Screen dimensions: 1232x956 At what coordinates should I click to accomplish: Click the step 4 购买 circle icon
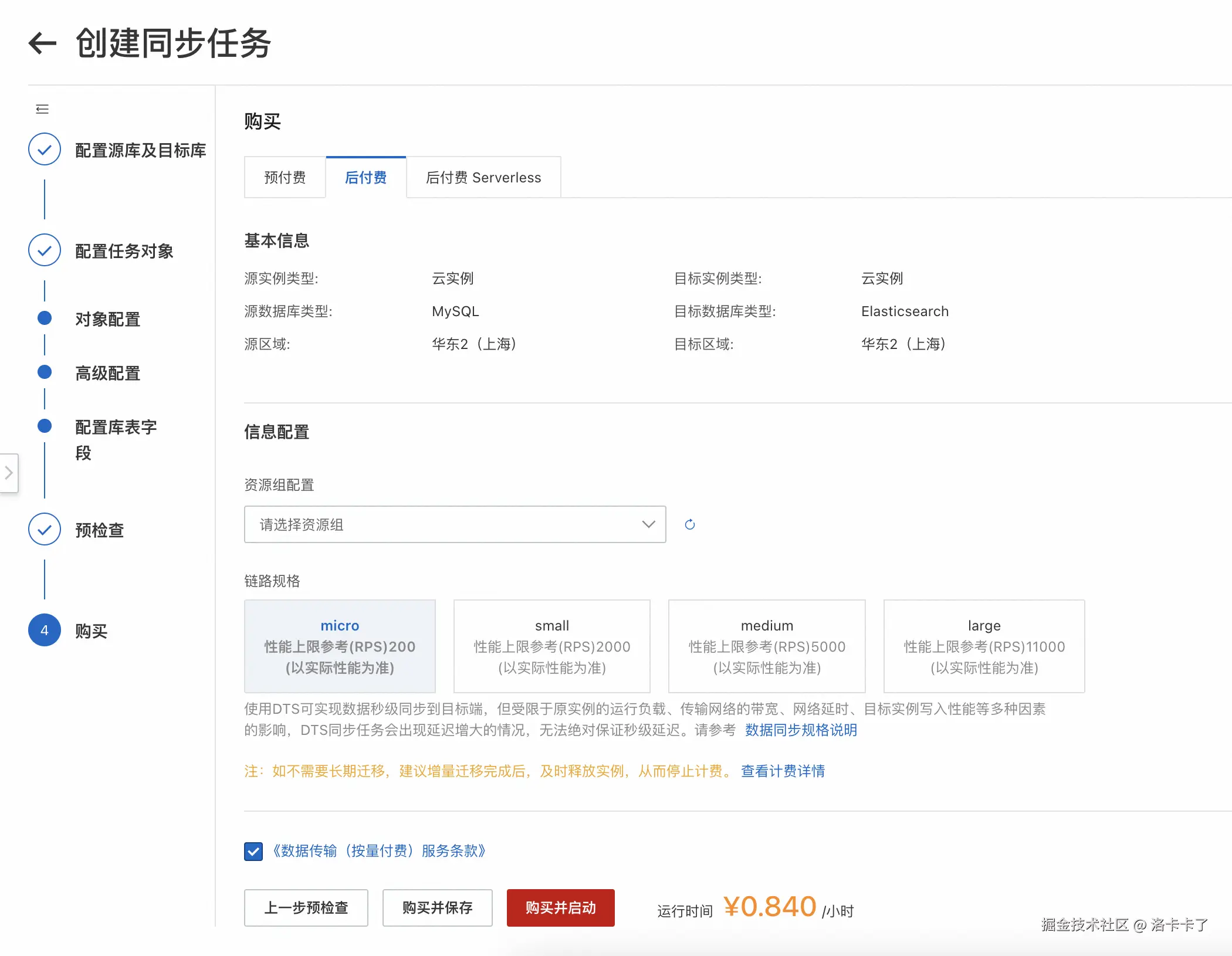45,630
